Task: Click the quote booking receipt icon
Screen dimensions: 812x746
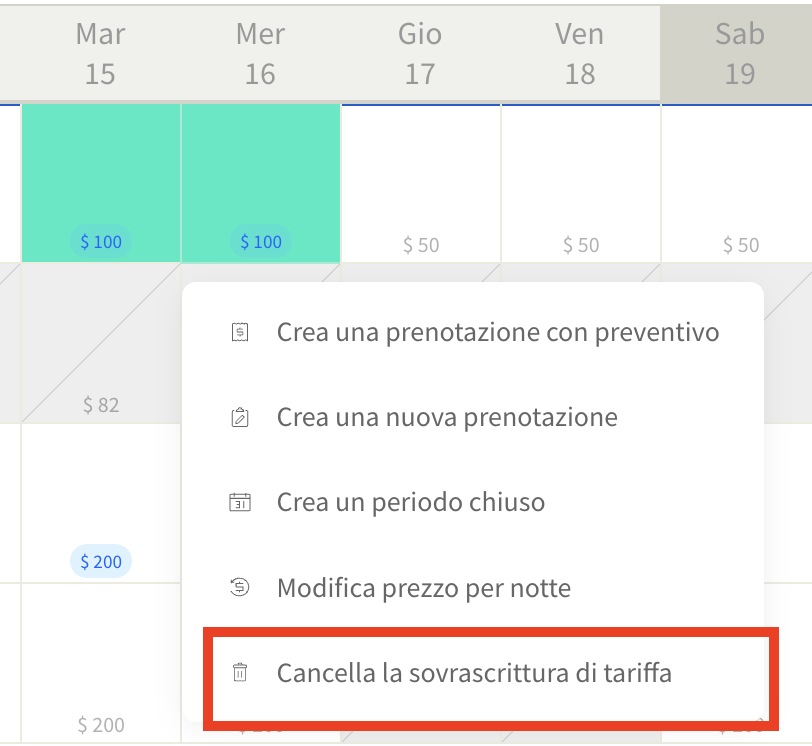Action: coord(239,332)
